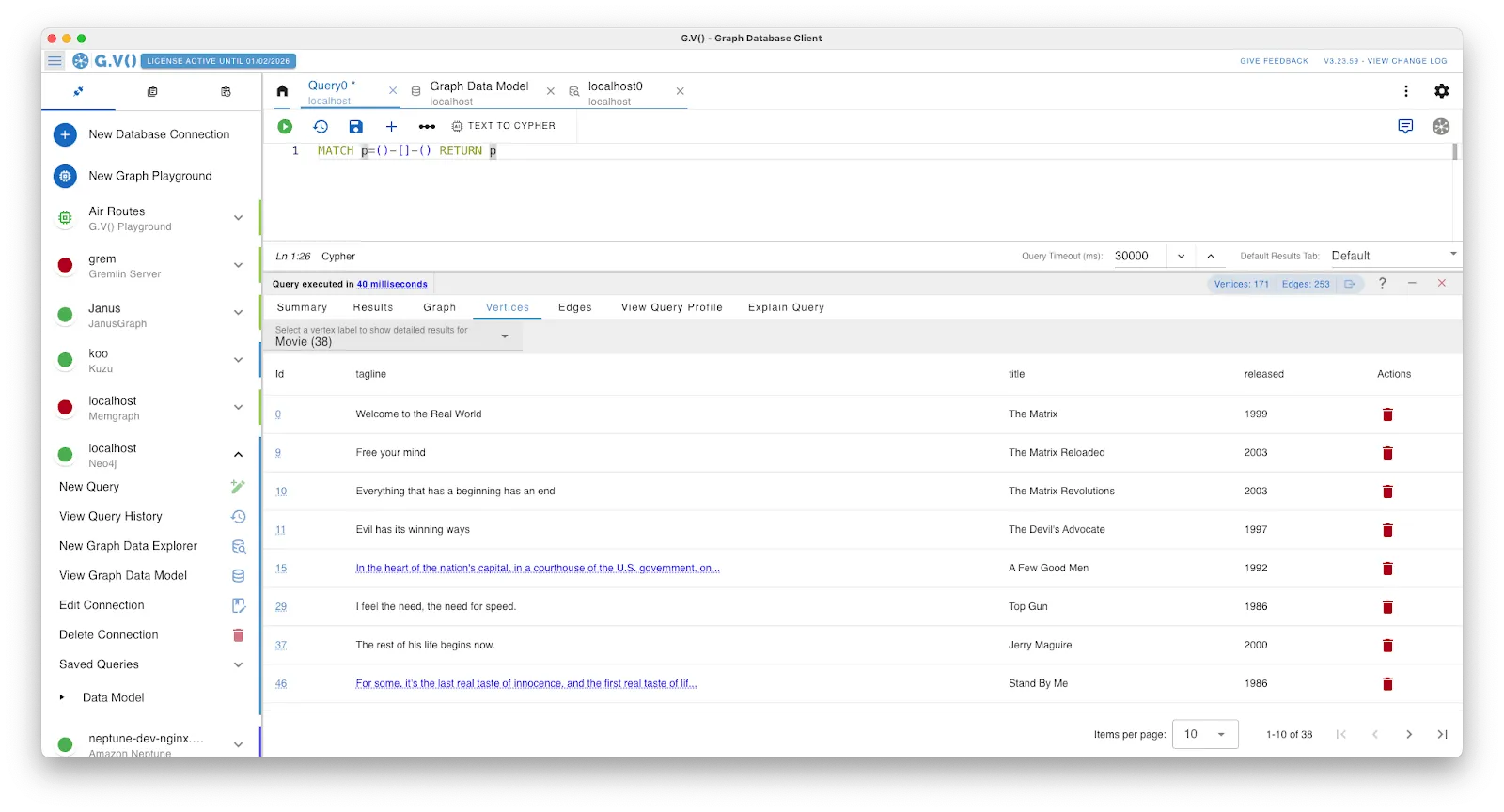1504x812 pixels.
Task: Click New Graph Data Explorer
Action: [x=150, y=546]
